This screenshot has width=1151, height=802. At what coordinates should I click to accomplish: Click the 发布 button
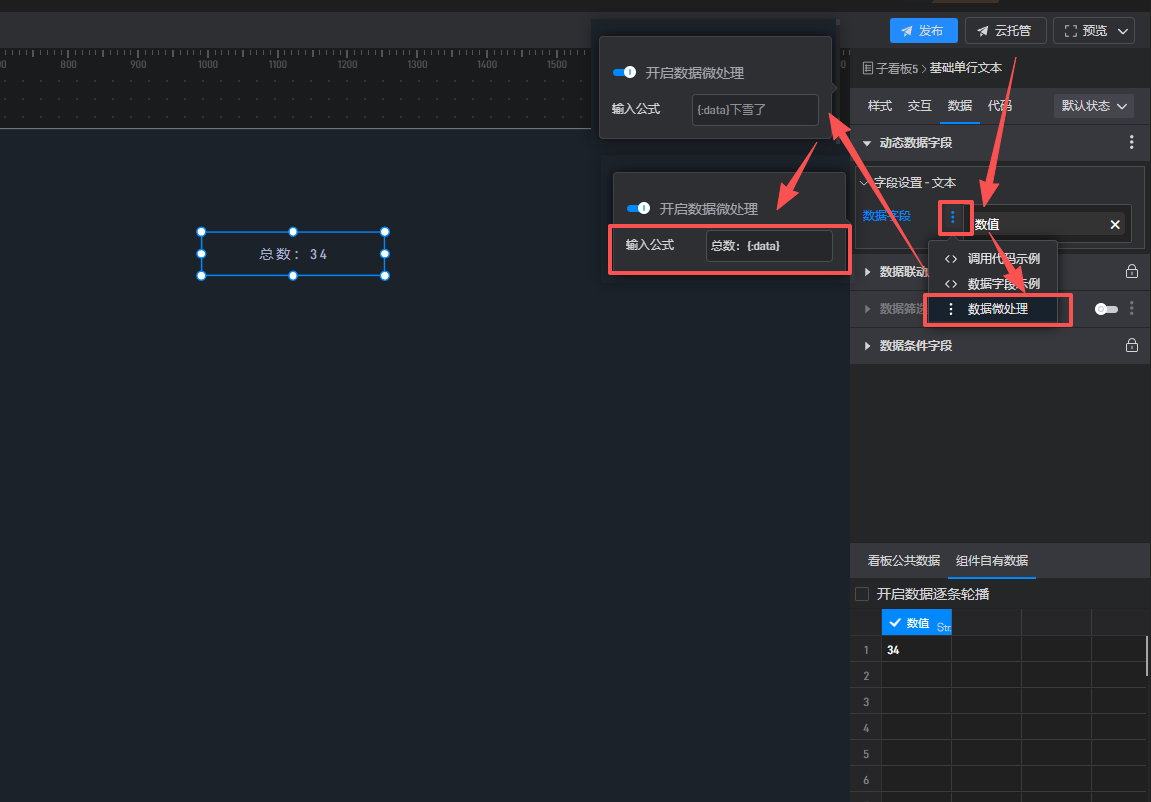923,31
